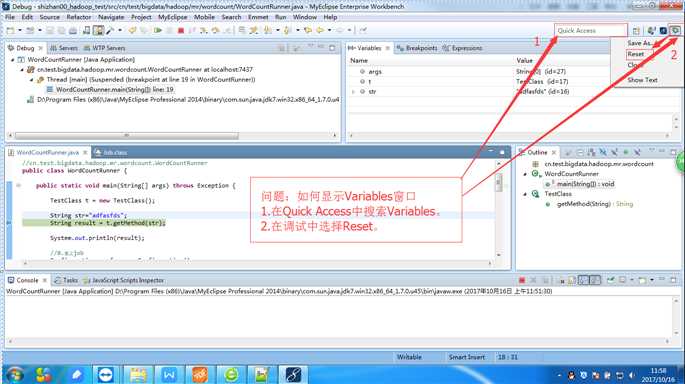Screen dimensions: 685x384
Task: Switch to the Tasks tab
Action: point(66,280)
